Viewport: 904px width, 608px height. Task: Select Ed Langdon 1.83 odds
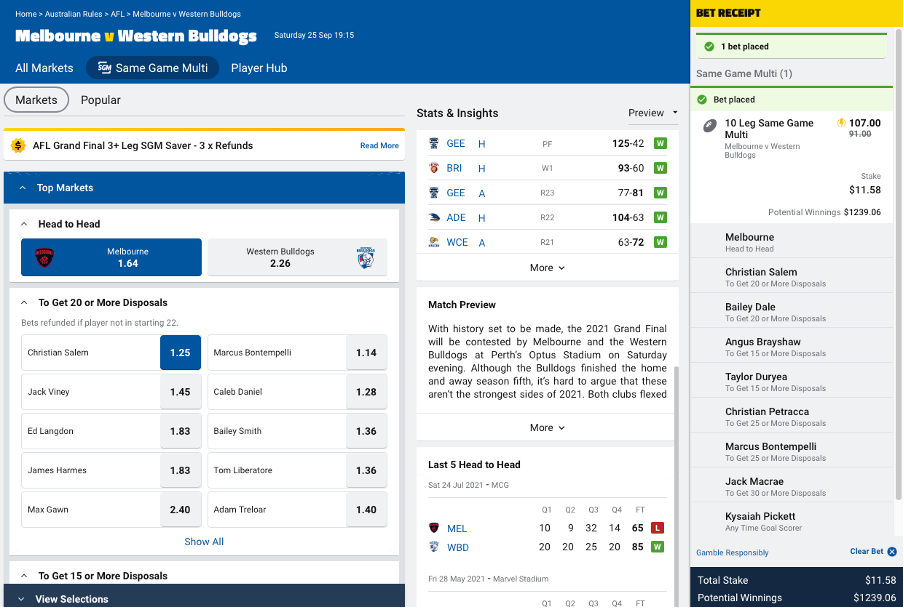(180, 431)
